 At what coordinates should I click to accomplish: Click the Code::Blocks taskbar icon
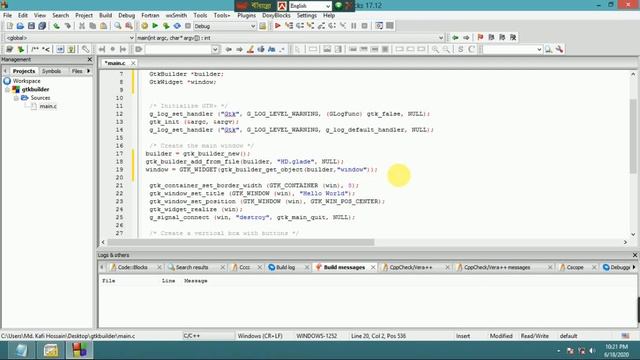pyautogui.click(x=80, y=350)
